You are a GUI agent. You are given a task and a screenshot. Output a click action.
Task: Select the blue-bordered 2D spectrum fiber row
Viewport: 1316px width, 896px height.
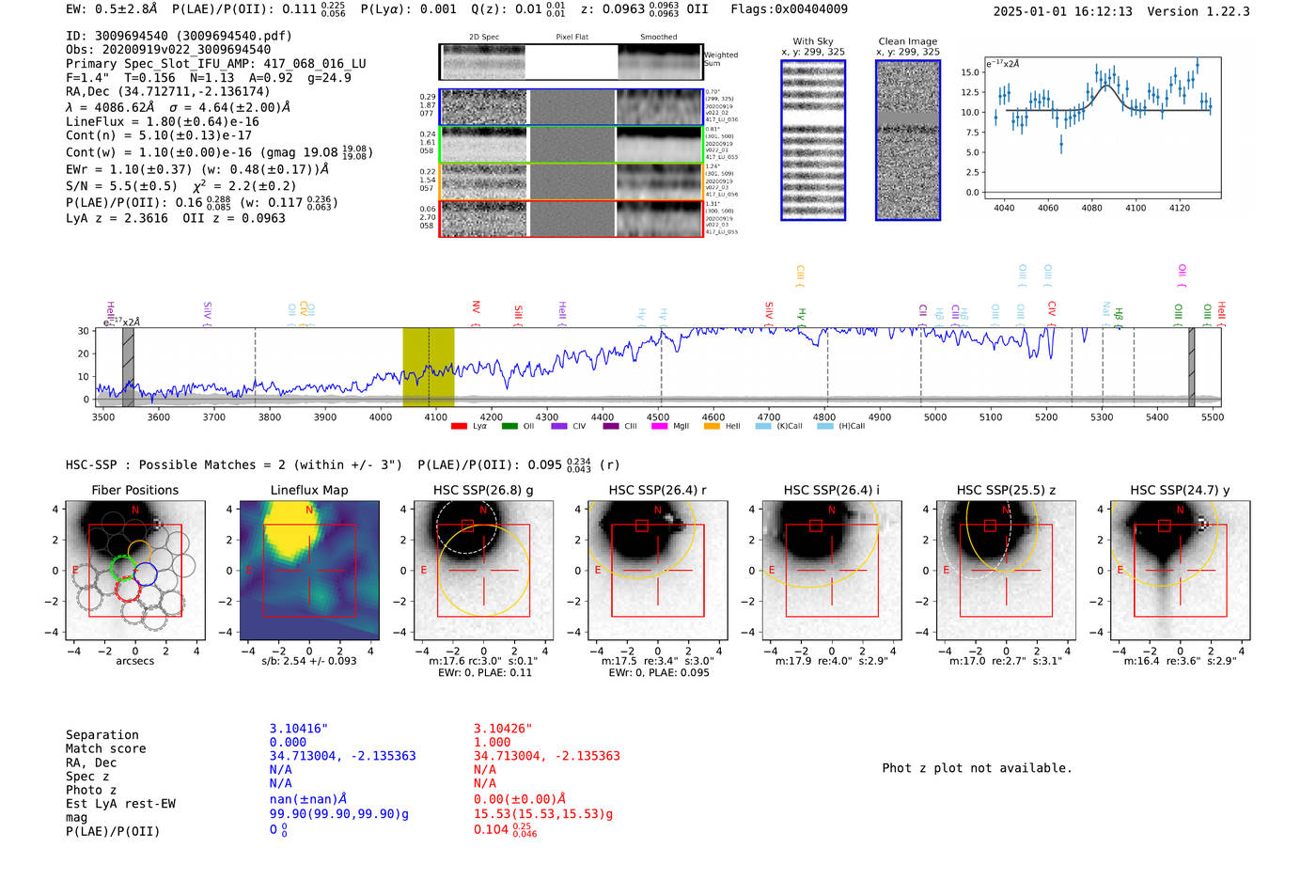(x=571, y=107)
